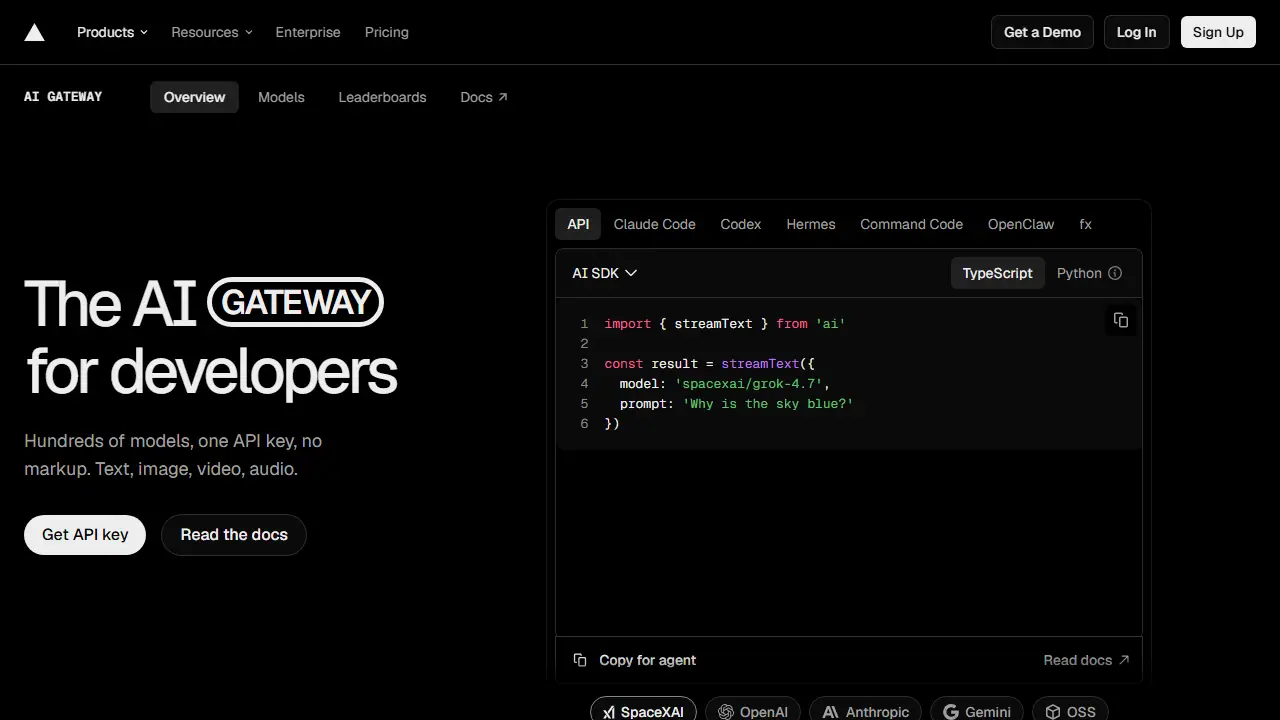Click the info icon beside Python
Viewport: 1280px width, 720px height.
[1115, 273]
